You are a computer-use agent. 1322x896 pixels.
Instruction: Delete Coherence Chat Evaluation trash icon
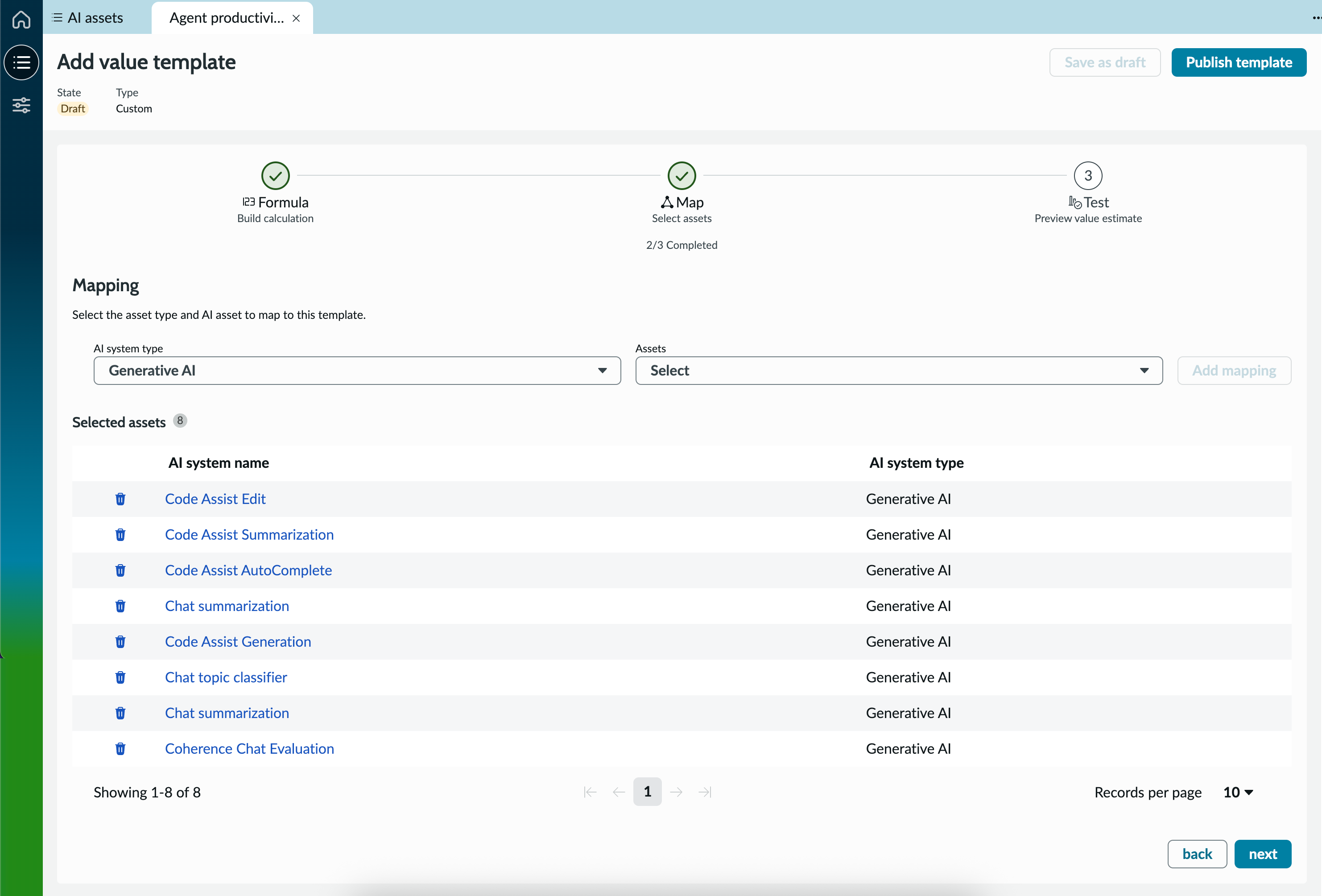click(x=120, y=749)
